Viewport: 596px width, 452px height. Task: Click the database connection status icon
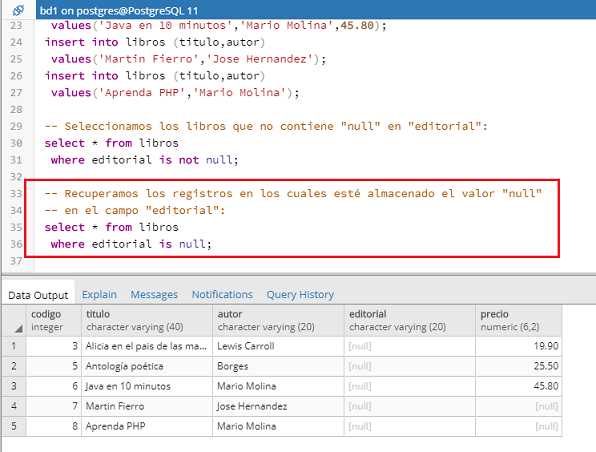pos(18,10)
